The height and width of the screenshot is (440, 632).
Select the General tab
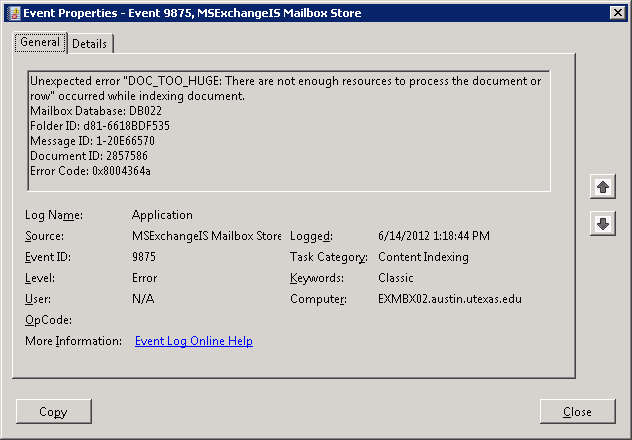tap(40, 43)
